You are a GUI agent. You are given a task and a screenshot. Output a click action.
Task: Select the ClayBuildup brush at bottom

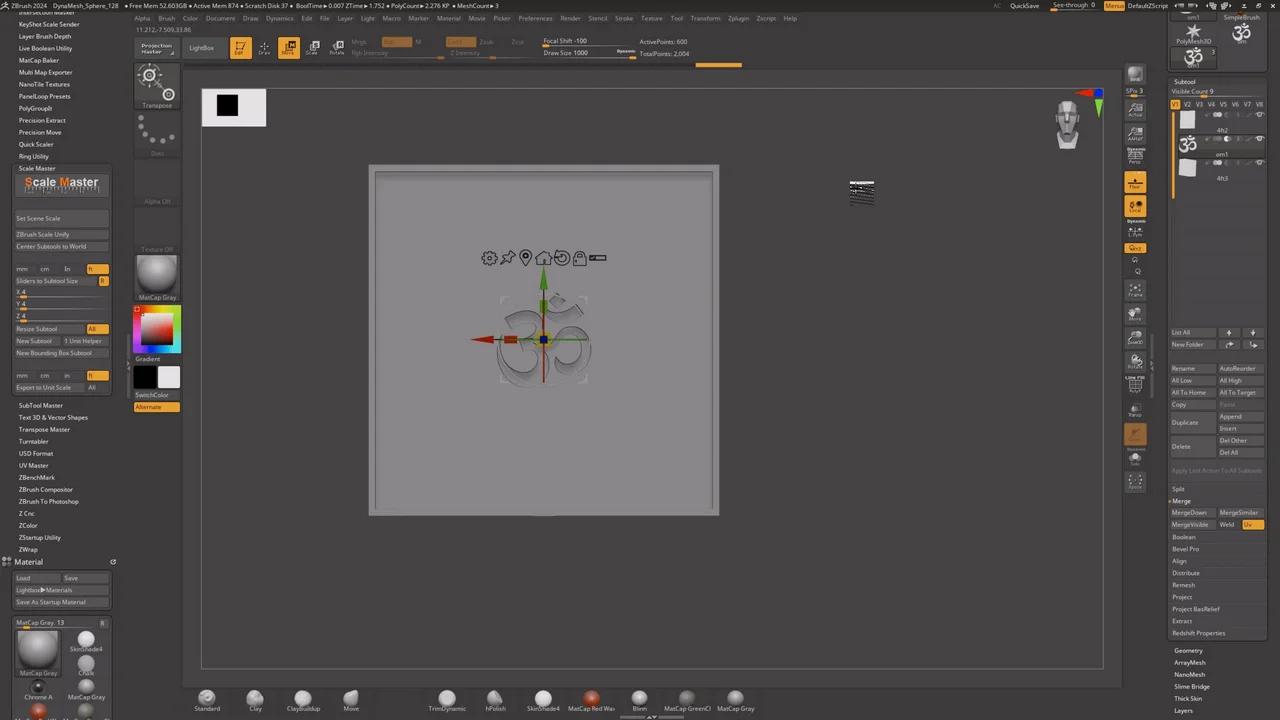(303, 701)
